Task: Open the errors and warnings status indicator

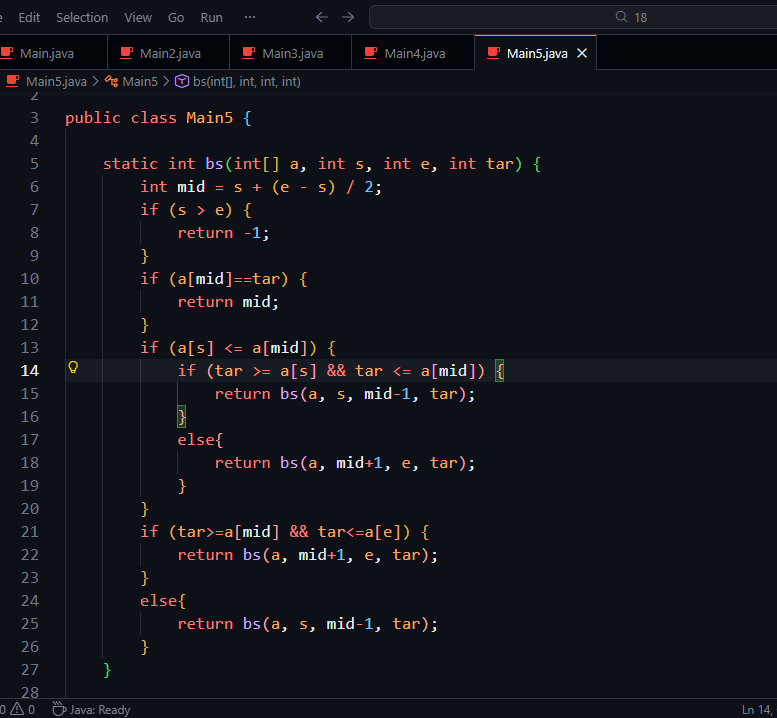Action: click(18, 710)
